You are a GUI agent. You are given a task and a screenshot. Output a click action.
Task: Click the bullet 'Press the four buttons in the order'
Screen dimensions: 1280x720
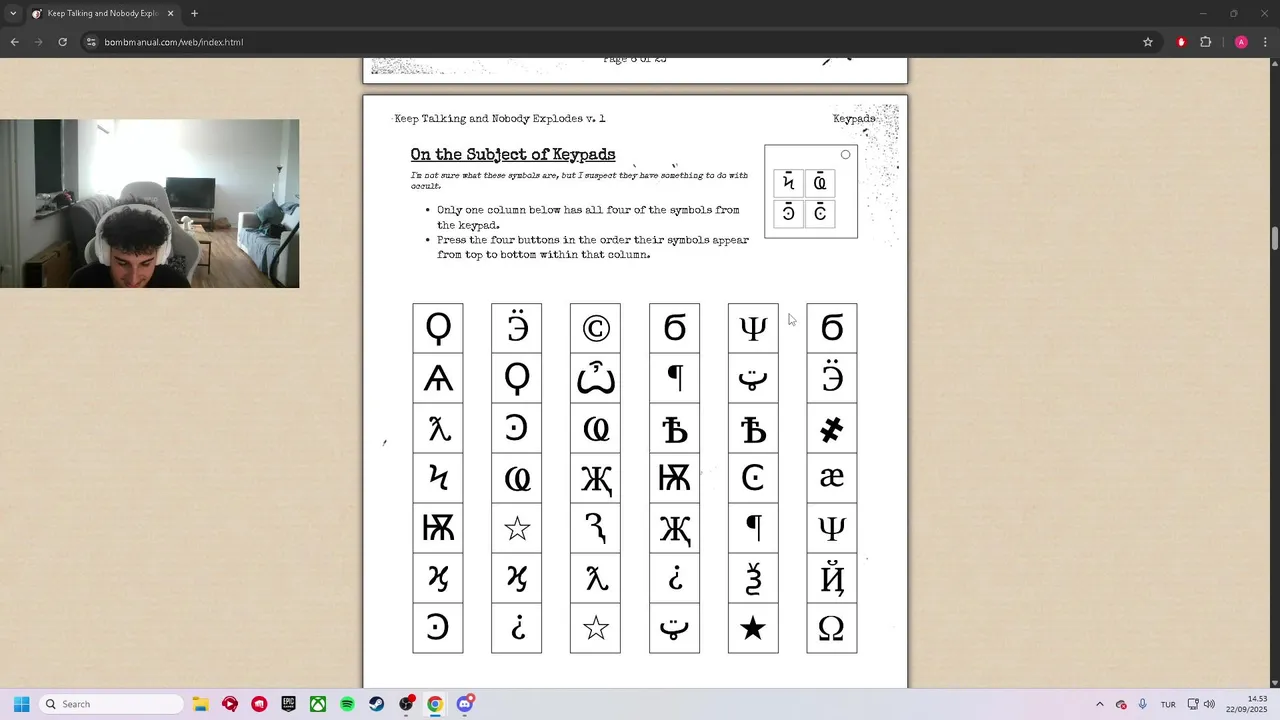tap(593, 247)
